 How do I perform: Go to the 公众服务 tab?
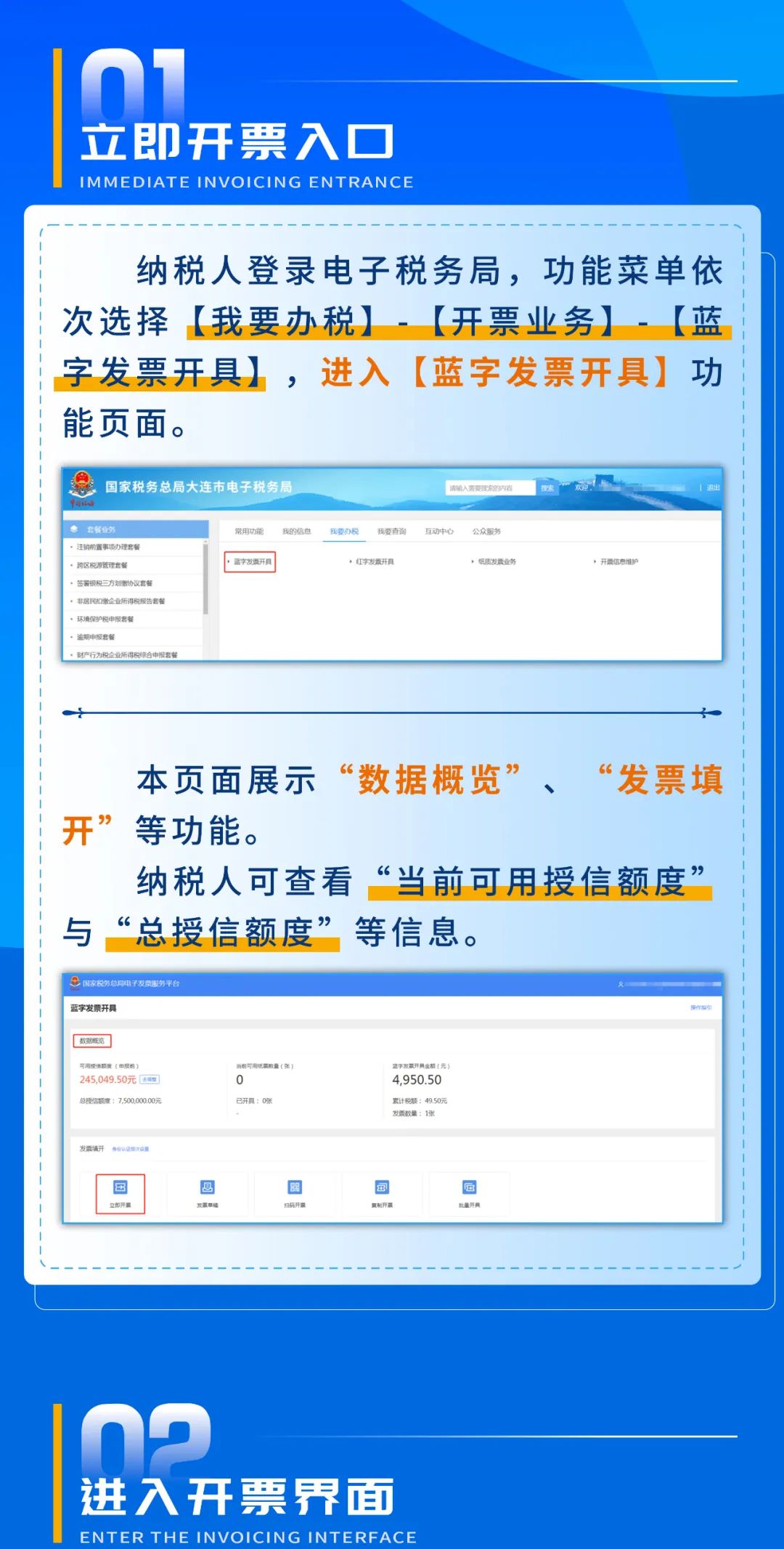(486, 532)
